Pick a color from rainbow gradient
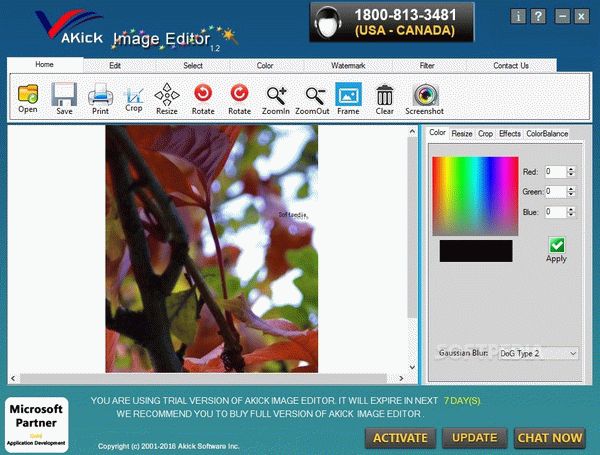Viewport: 600px width, 455px height. click(x=475, y=196)
